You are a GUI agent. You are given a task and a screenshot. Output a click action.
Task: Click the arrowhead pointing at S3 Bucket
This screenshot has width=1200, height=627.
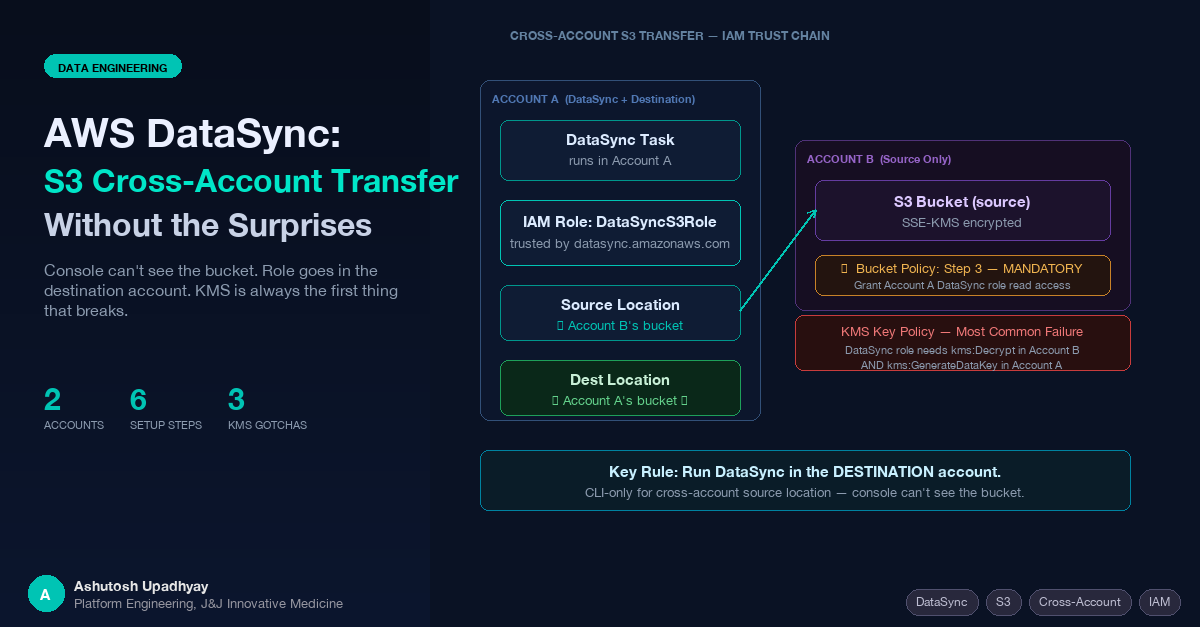(x=813, y=213)
